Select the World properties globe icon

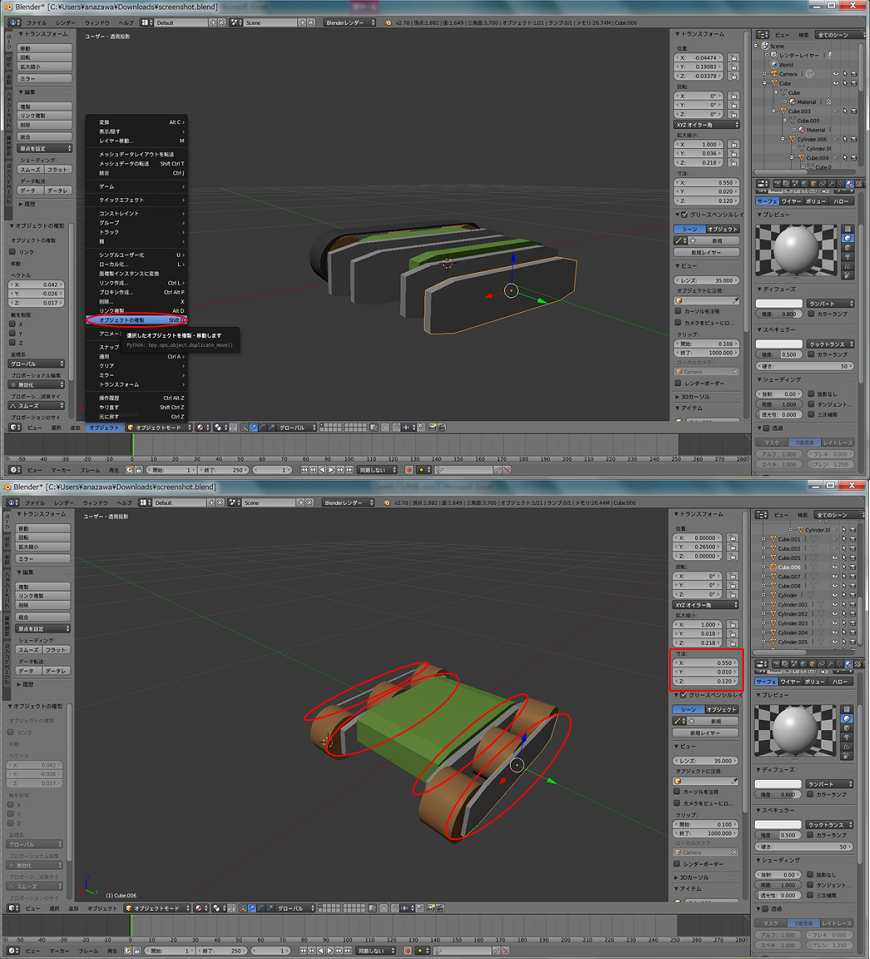coord(804,184)
